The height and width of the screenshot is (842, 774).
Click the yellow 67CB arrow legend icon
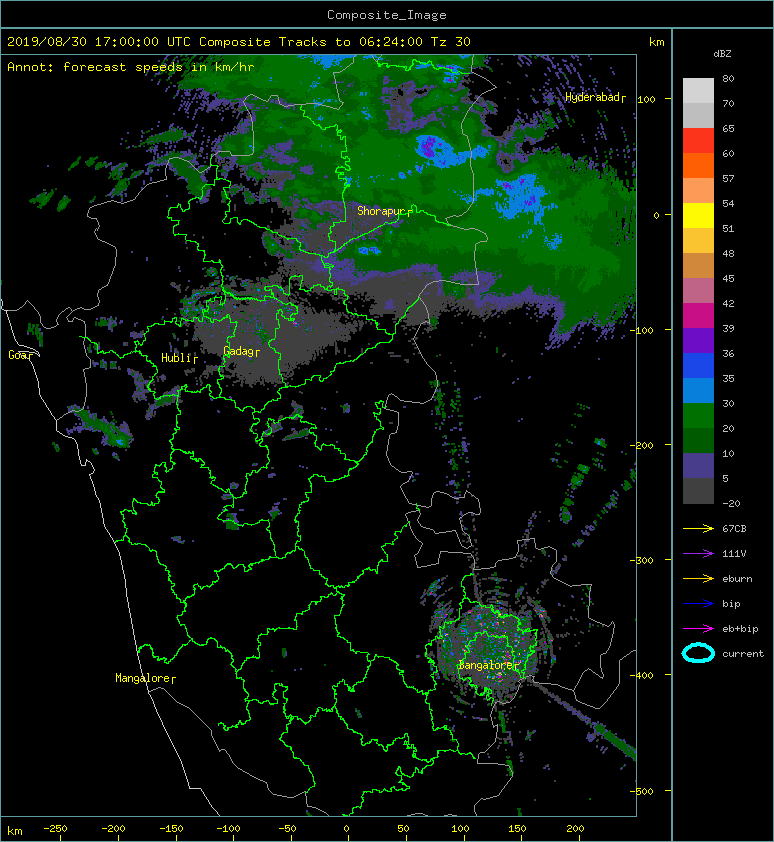(698, 528)
